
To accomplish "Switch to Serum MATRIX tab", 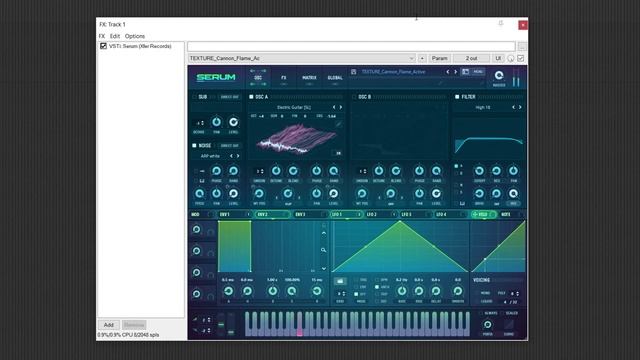I will (309, 78).
